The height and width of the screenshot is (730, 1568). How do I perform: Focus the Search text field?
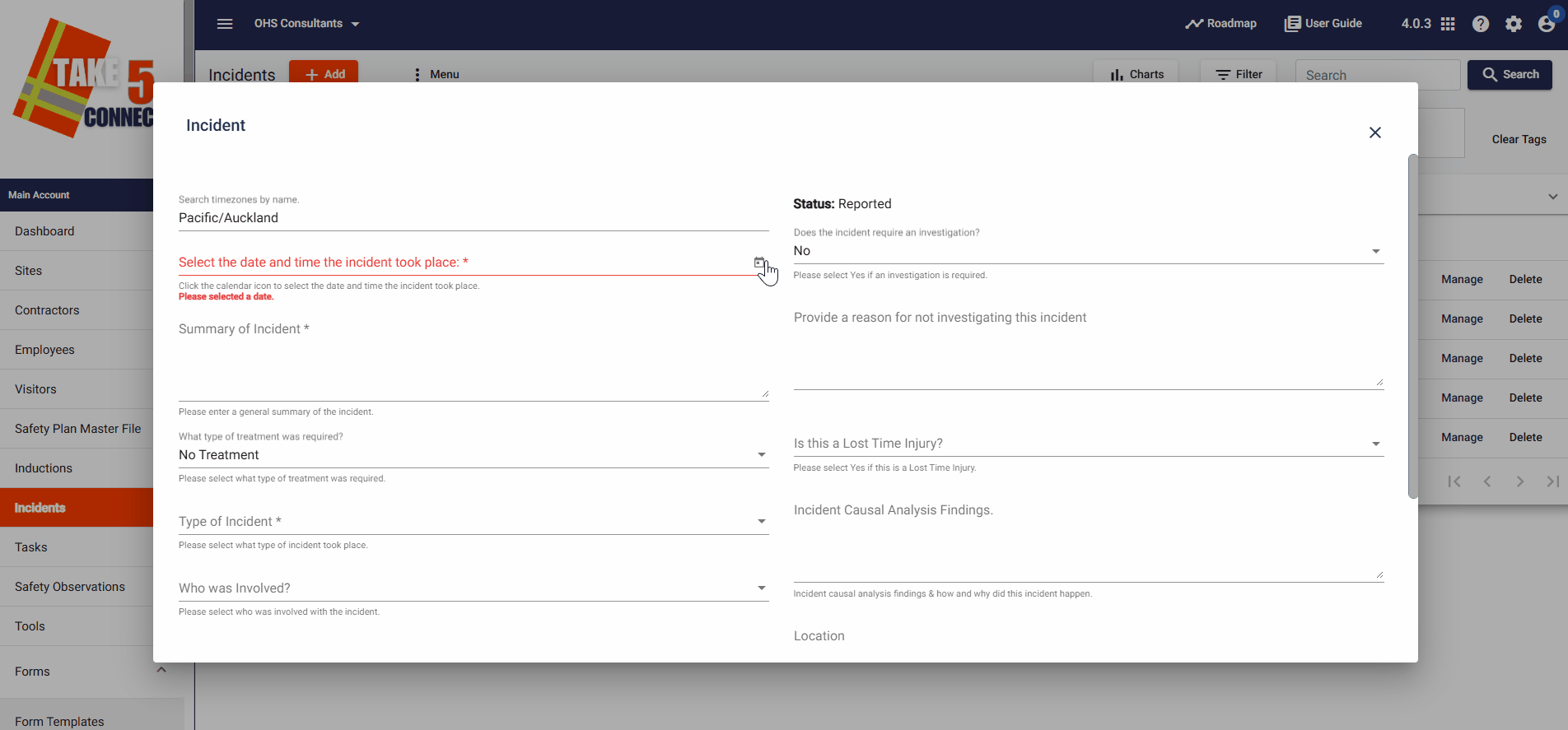1378,75
